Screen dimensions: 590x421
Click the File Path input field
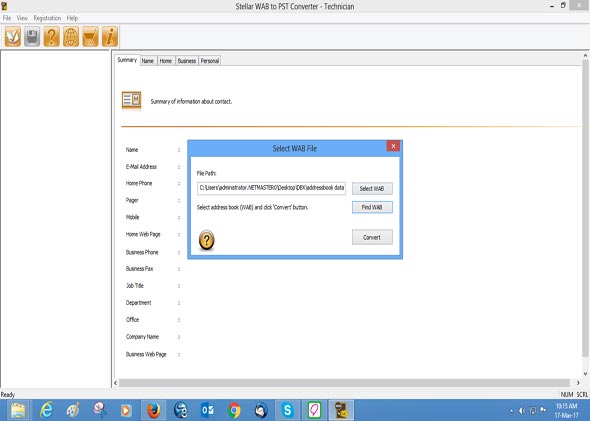tap(271, 188)
